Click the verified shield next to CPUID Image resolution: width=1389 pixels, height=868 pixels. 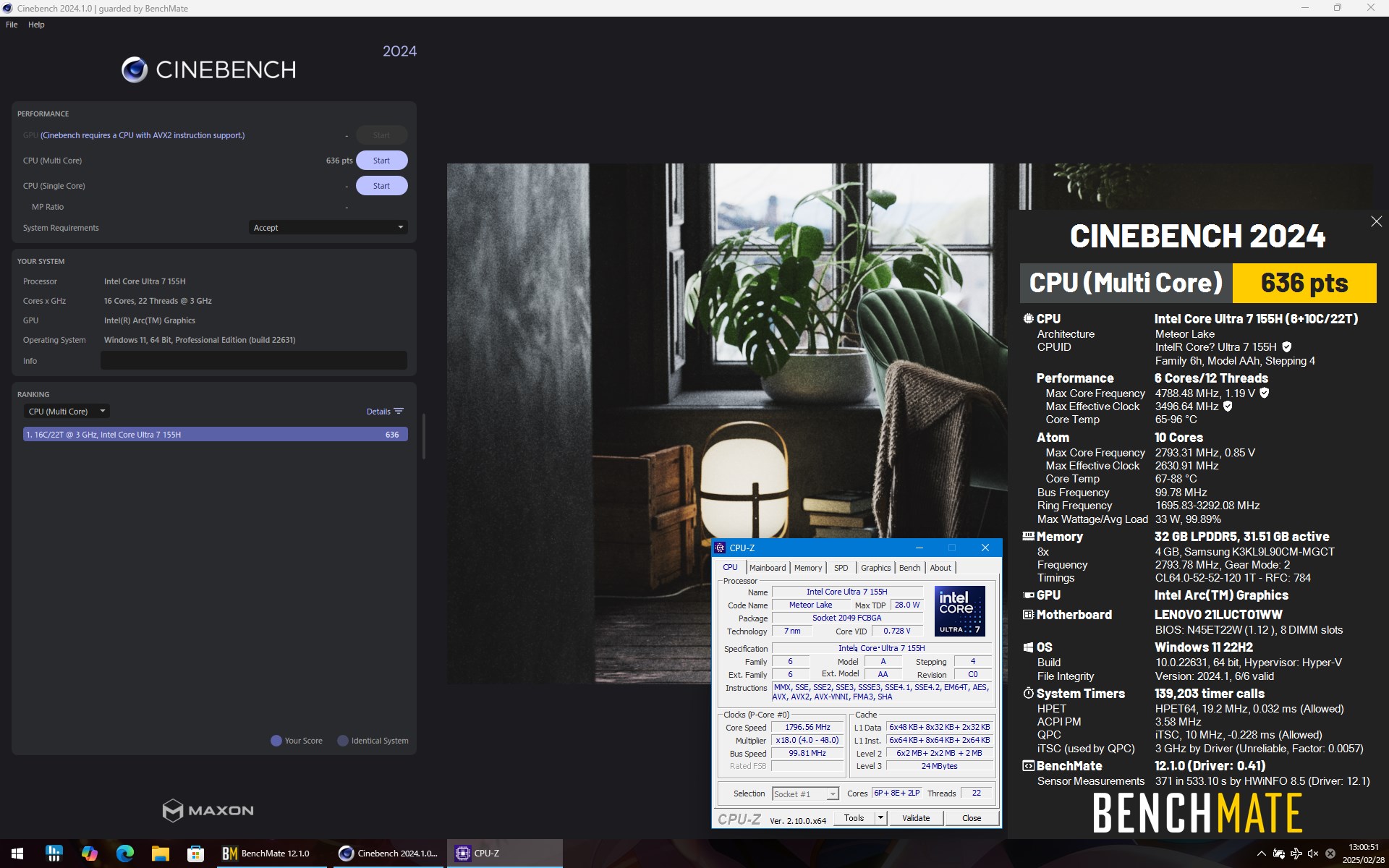click(1286, 347)
